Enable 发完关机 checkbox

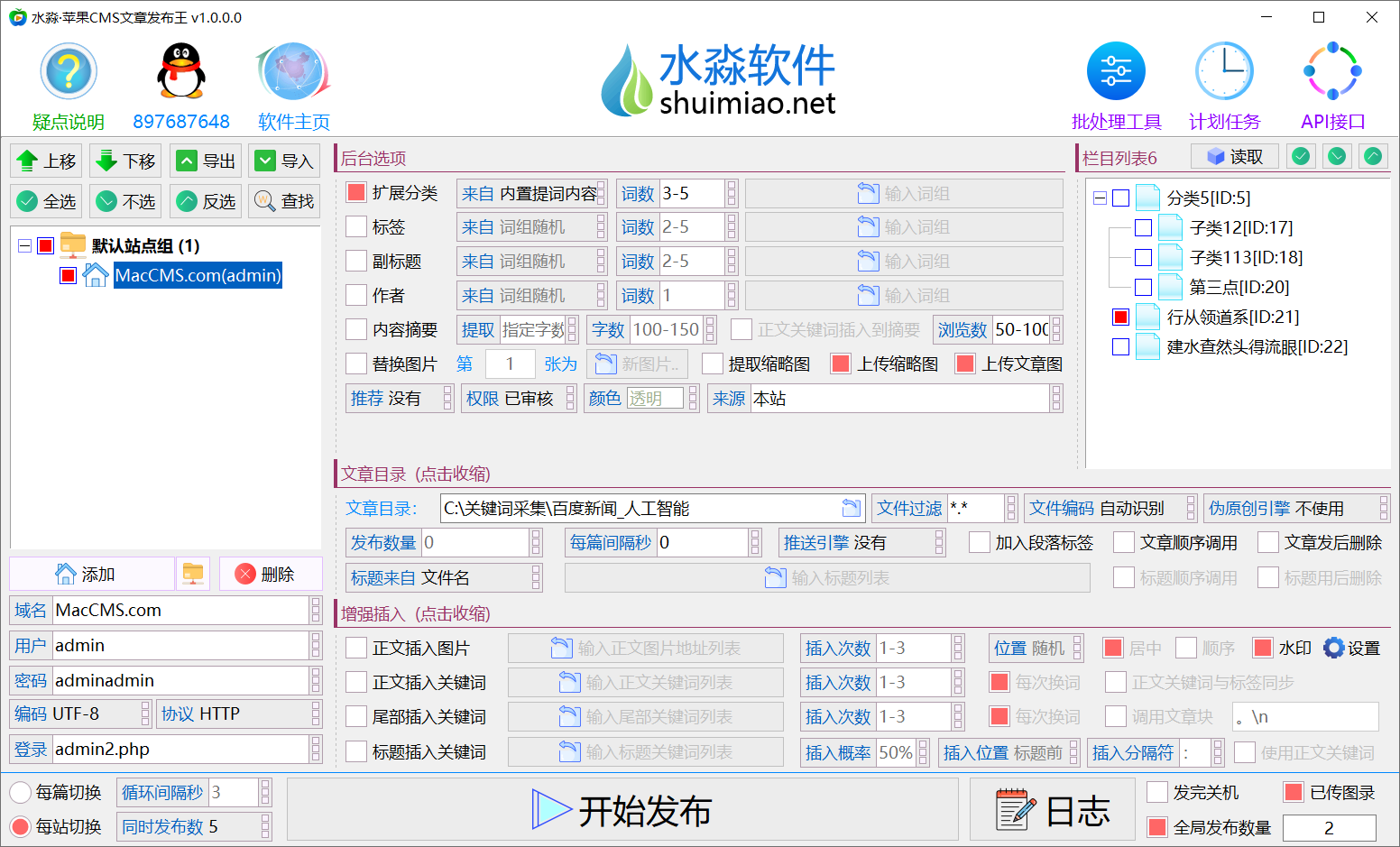tap(1157, 792)
